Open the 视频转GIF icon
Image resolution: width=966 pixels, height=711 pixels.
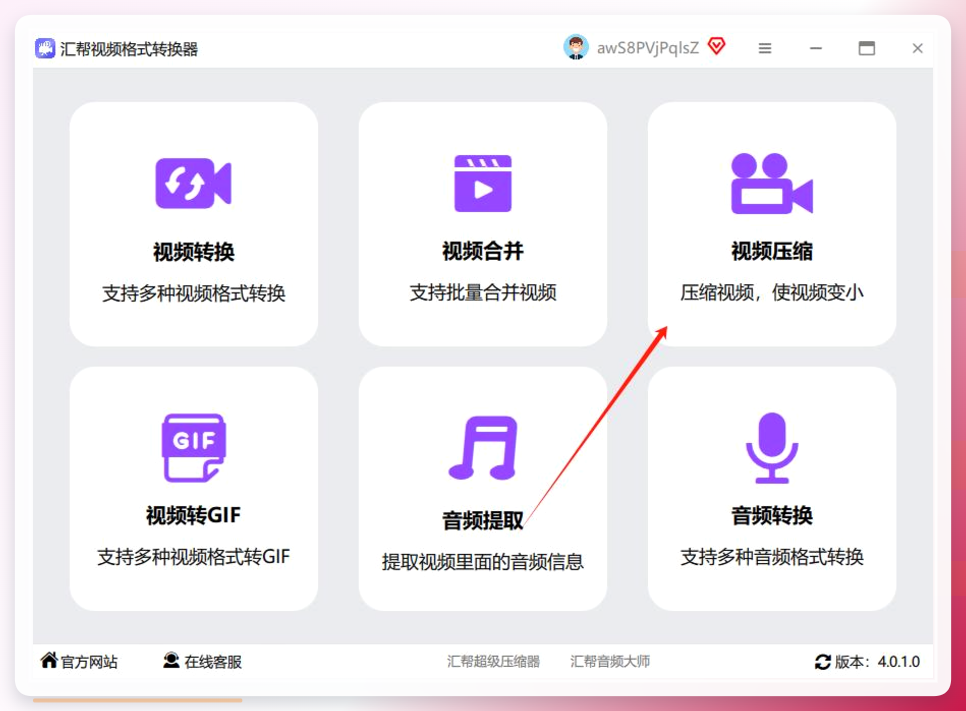coord(193,447)
